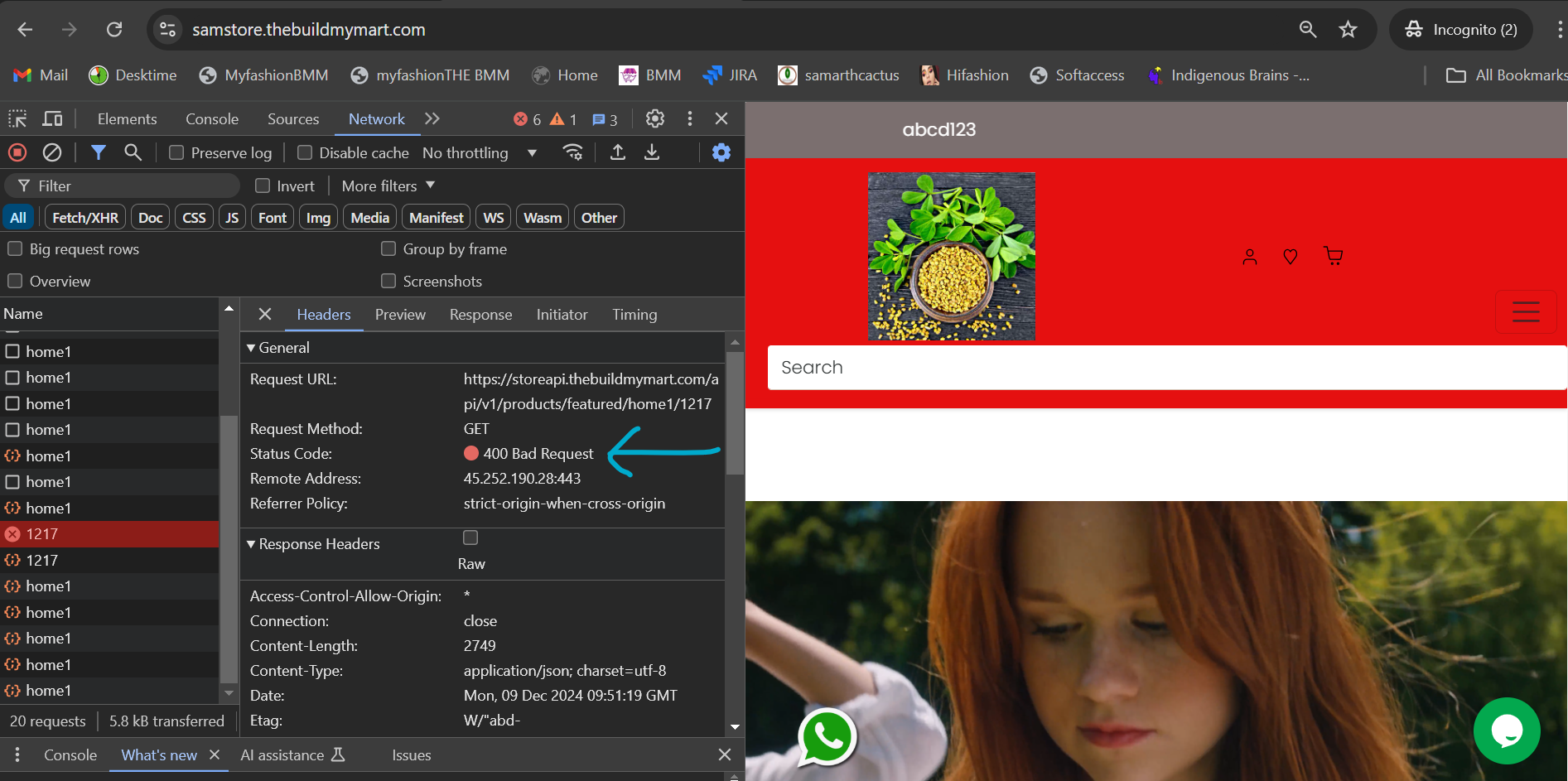The width and height of the screenshot is (1568, 781).
Task: Open the Initiator tab of the request
Action: pyautogui.click(x=562, y=314)
